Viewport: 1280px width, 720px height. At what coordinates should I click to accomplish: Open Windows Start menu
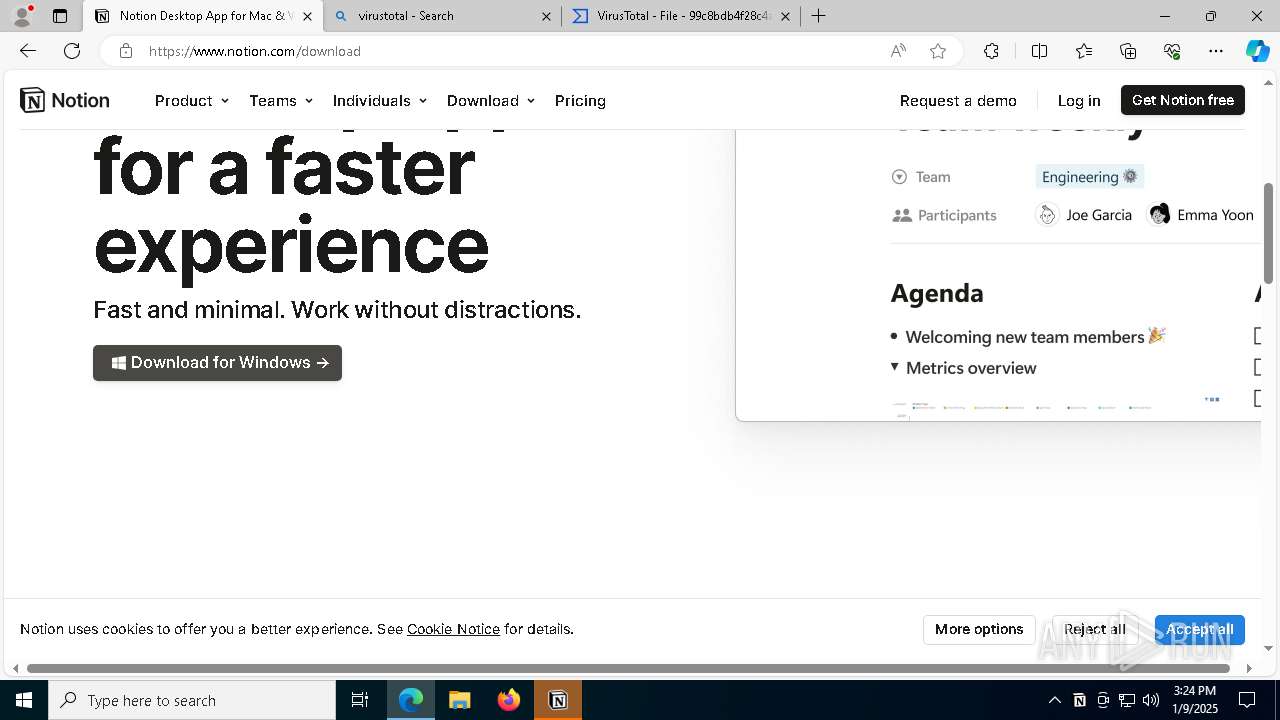24,700
